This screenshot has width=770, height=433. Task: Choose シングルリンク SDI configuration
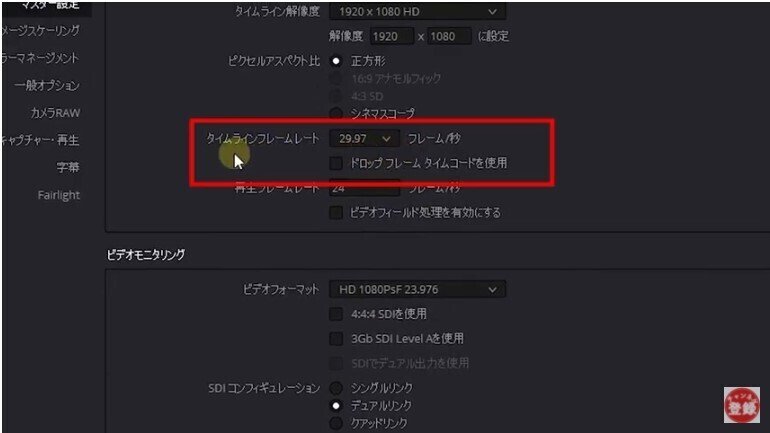click(336, 388)
